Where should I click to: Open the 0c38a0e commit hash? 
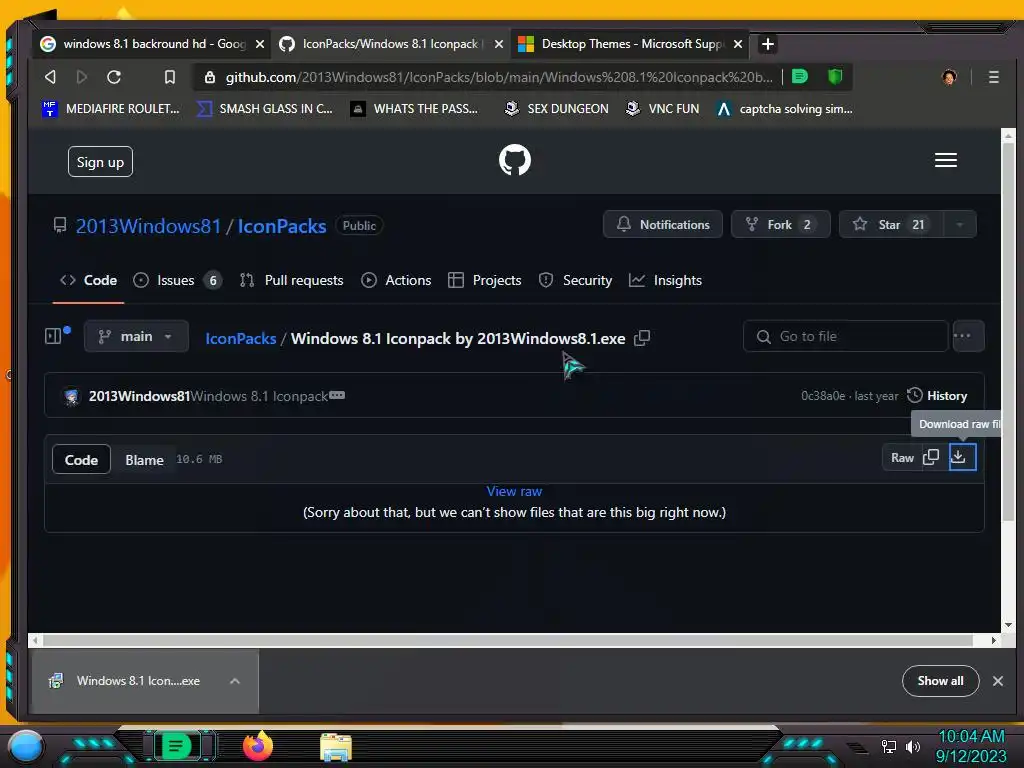coord(823,396)
